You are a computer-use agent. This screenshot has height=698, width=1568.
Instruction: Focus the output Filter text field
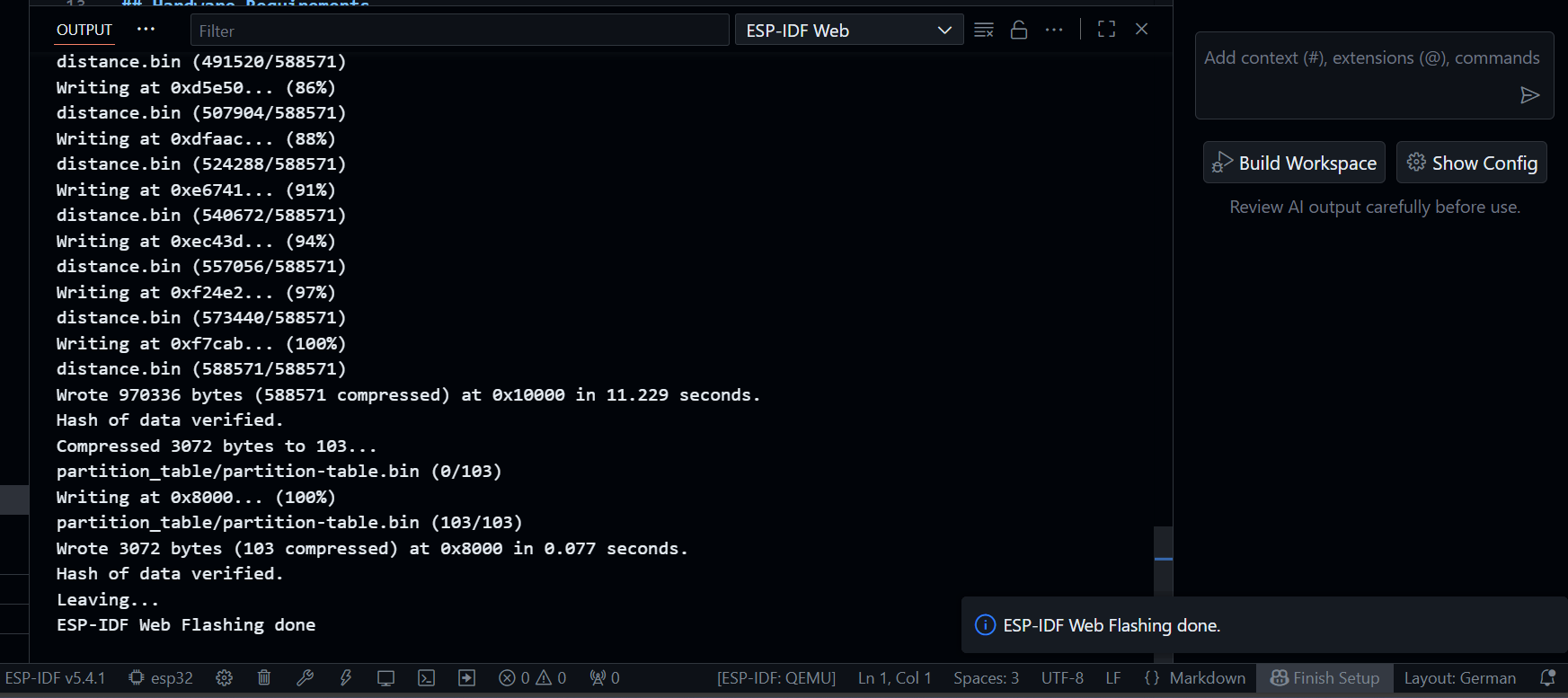coord(458,31)
